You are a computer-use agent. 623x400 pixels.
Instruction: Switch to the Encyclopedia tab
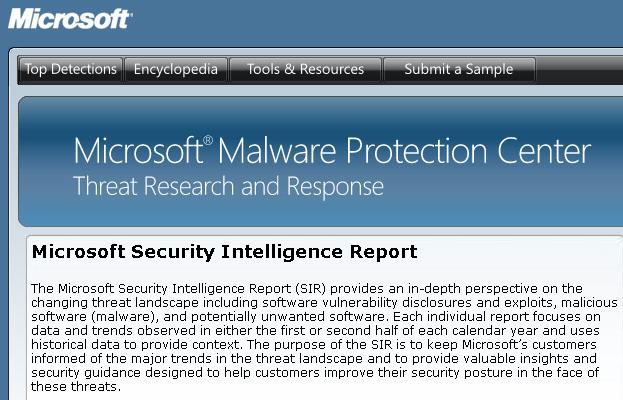[176, 70]
